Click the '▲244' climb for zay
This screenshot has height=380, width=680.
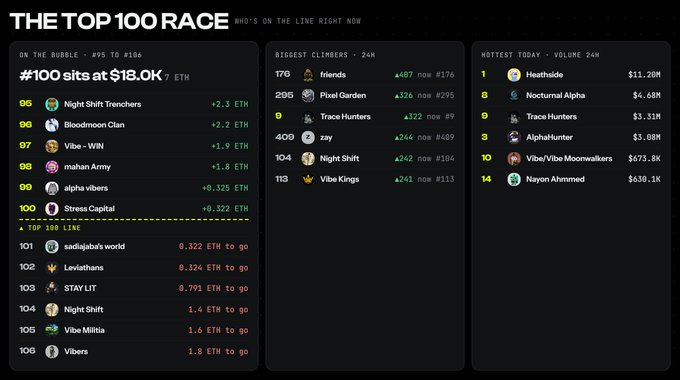pyautogui.click(x=403, y=138)
